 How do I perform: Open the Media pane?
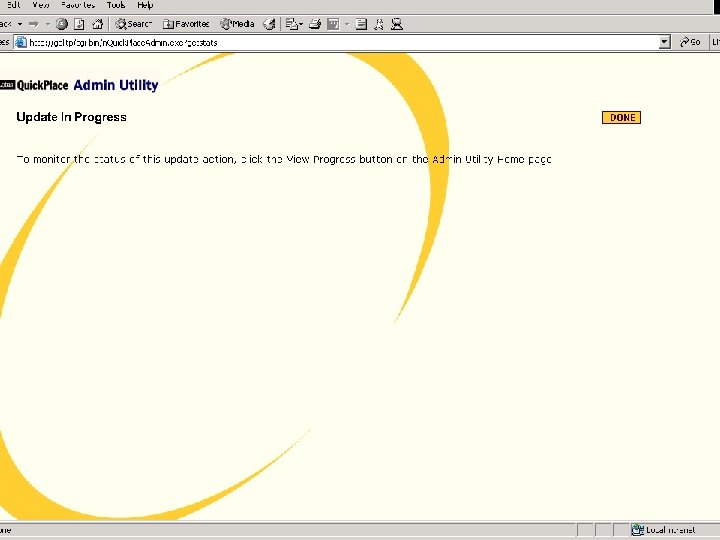pos(237,24)
